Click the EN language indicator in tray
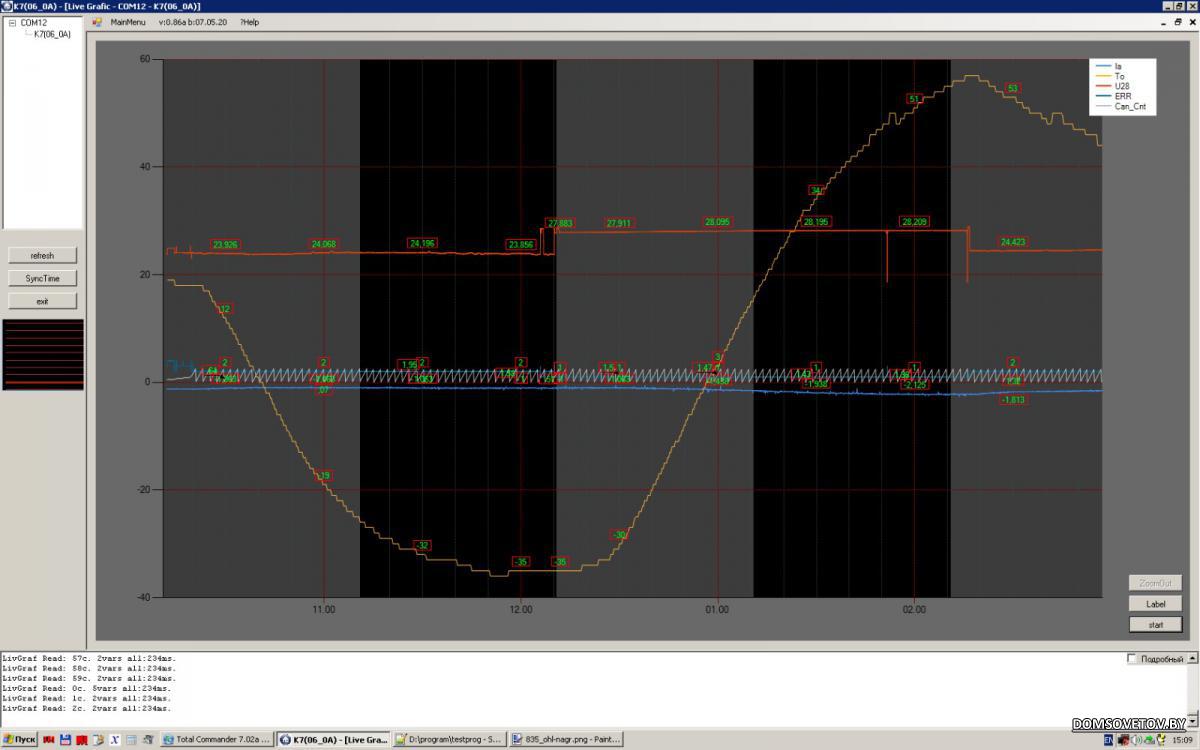This screenshot has height=750, width=1200. 1108,740
